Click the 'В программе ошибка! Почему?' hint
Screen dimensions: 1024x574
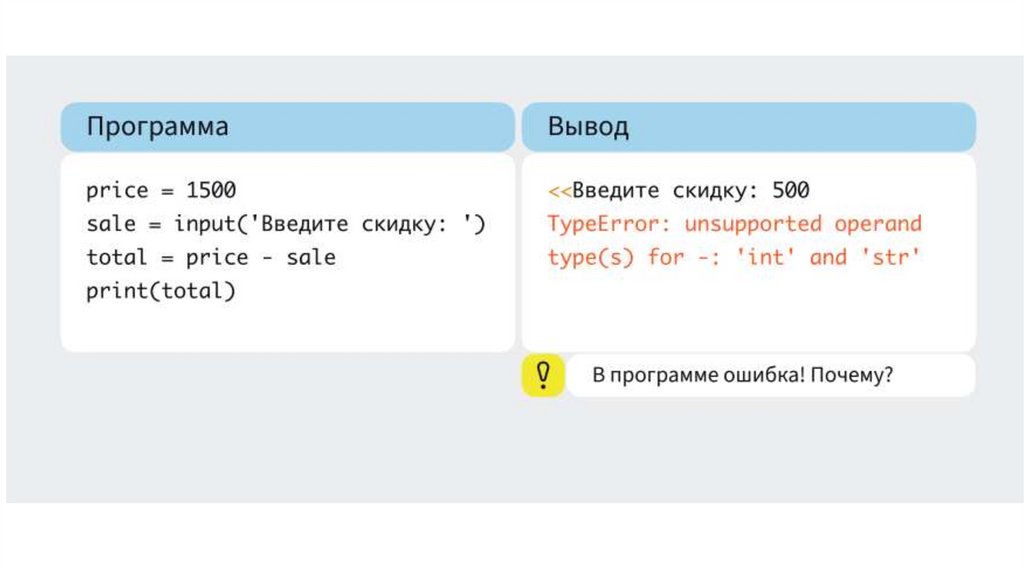pyautogui.click(x=743, y=376)
